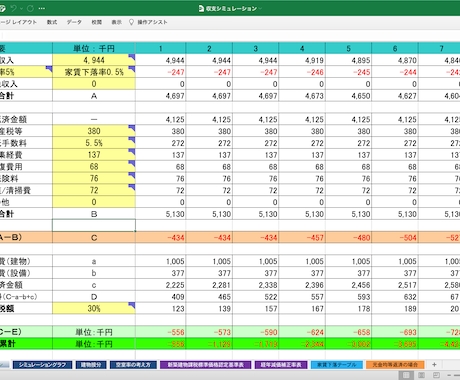The width and height of the screenshot is (460, 380).
Task: Select the -573 cell in light green row
Action: click(209, 332)
